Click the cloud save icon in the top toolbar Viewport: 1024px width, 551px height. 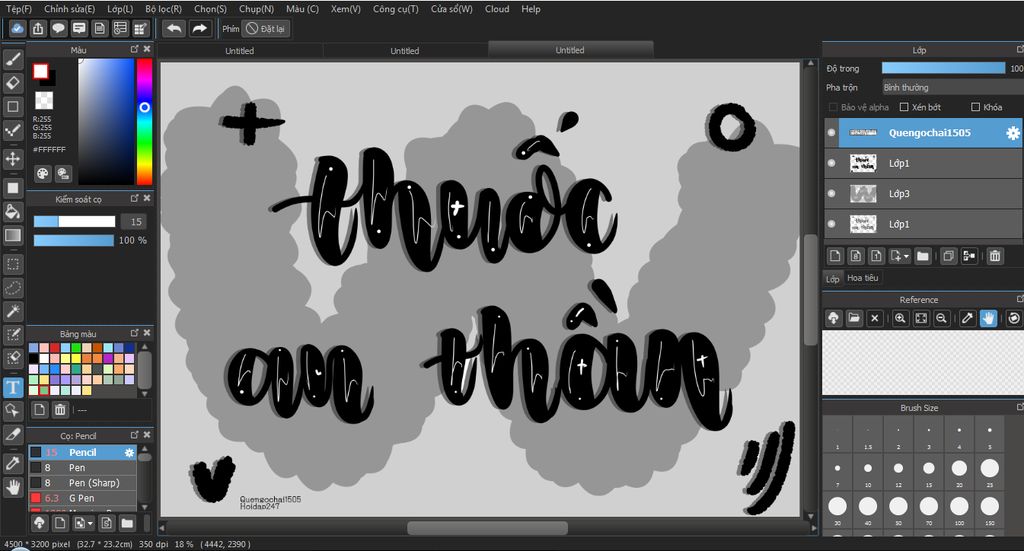click(x=18, y=28)
